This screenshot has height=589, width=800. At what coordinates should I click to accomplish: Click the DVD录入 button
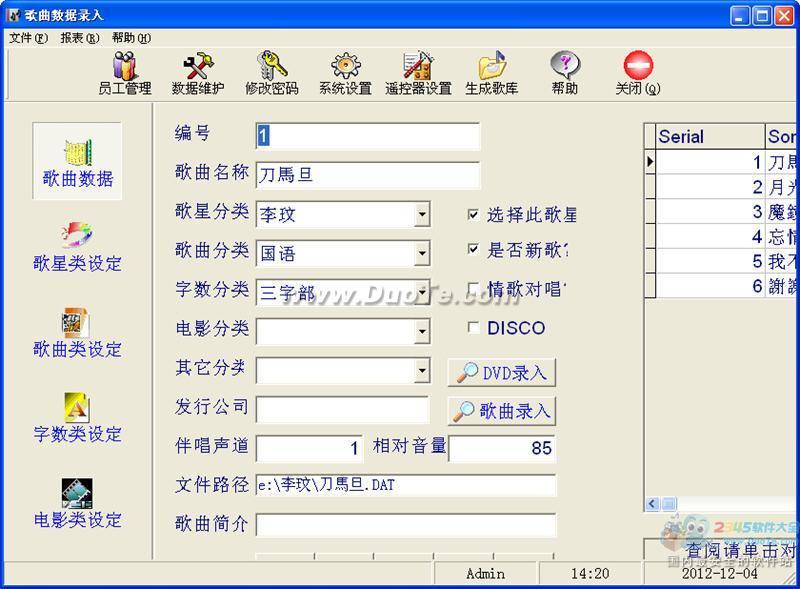[x=501, y=373]
